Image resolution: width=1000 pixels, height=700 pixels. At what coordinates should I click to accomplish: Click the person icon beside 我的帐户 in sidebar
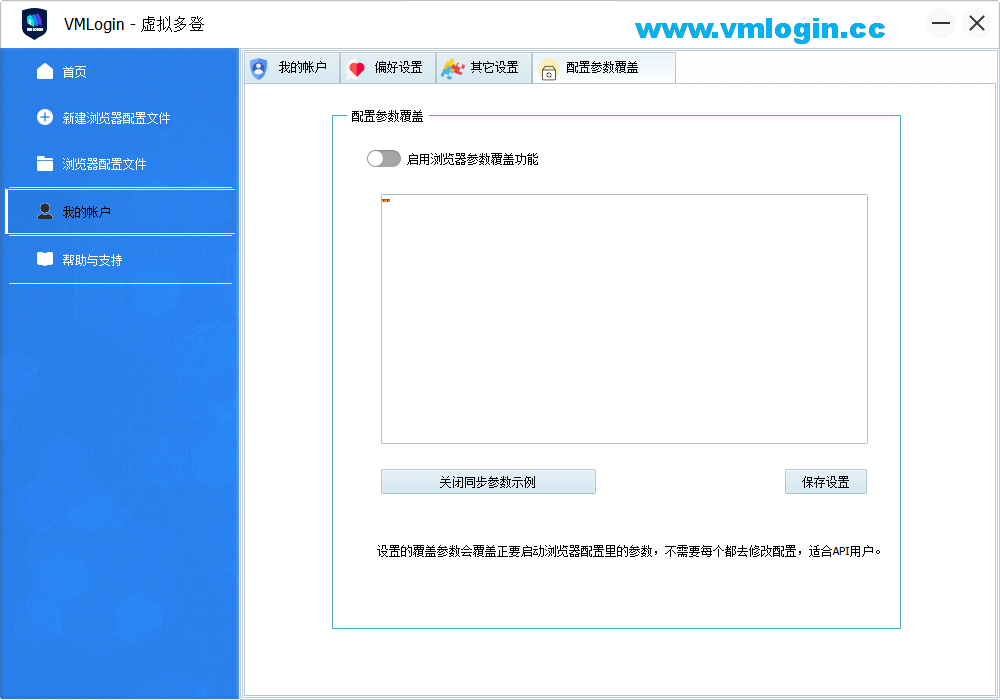(45, 211)
